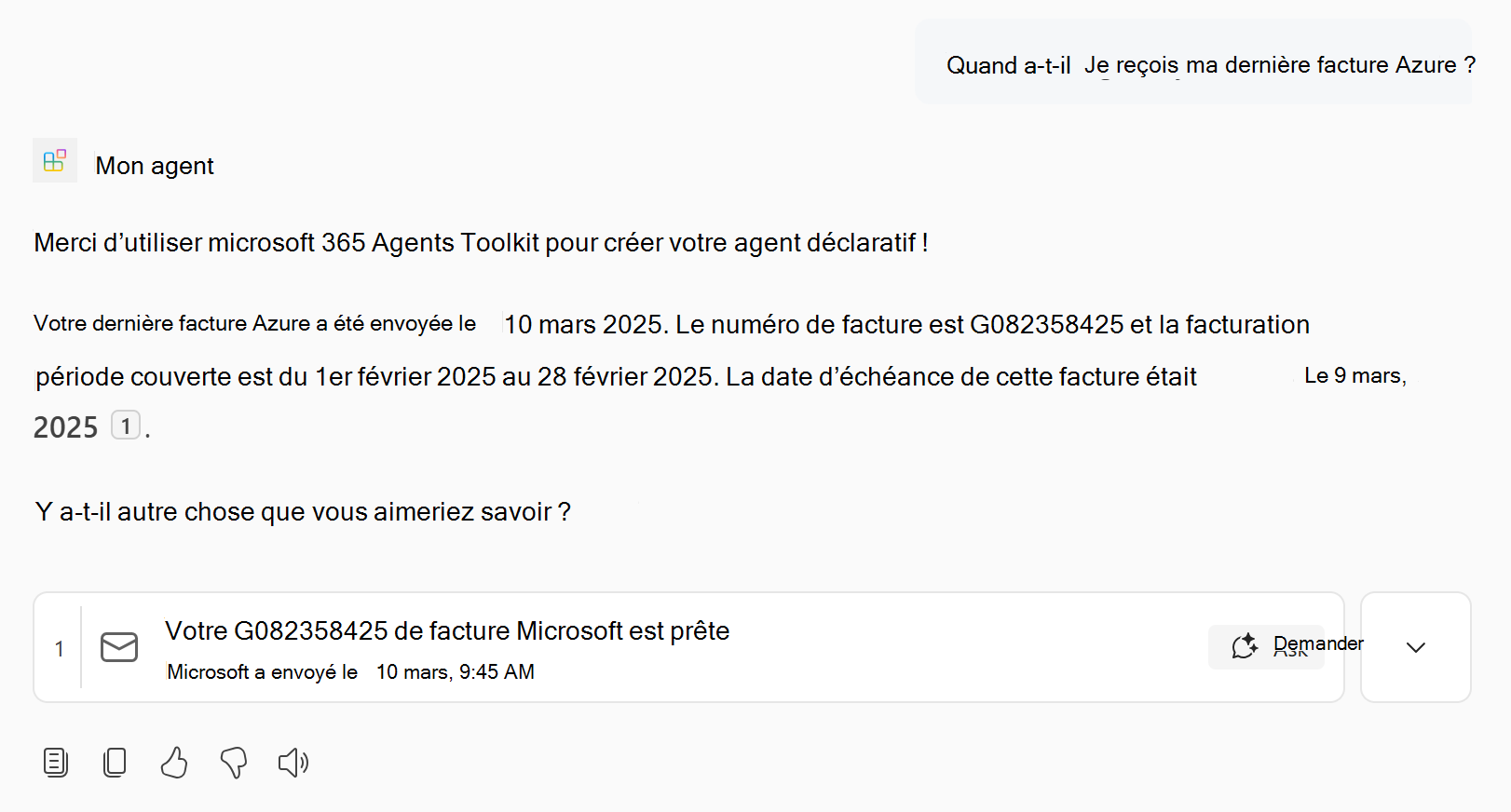Open citation footnote 1 in the response text
Image resolution: width=1511 pixels, height=812 pixels.
pyautogui.click(x=126, y=426)
